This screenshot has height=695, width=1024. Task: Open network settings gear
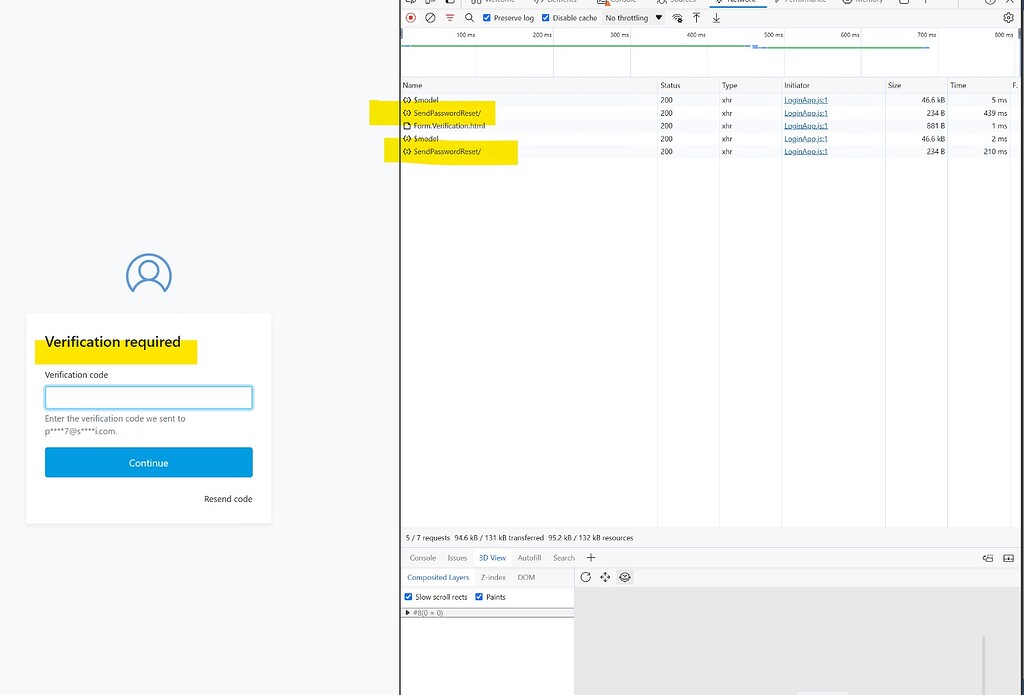1008,18
